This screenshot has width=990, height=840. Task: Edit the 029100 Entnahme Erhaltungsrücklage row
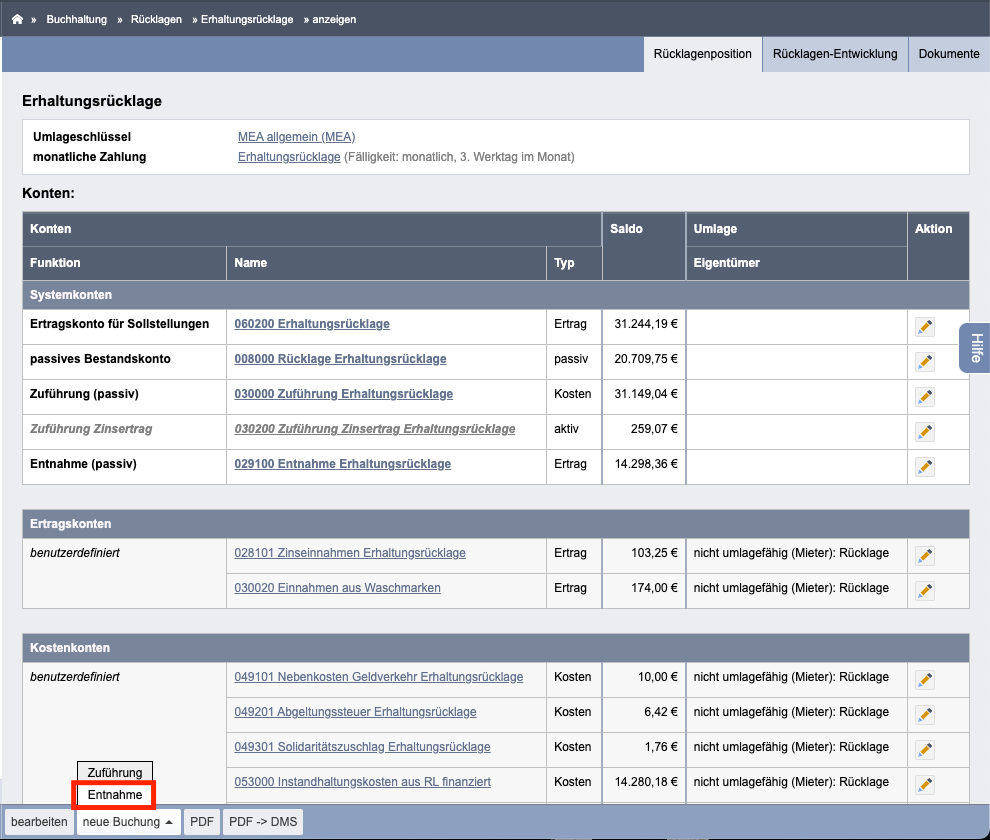pos(925,467)
